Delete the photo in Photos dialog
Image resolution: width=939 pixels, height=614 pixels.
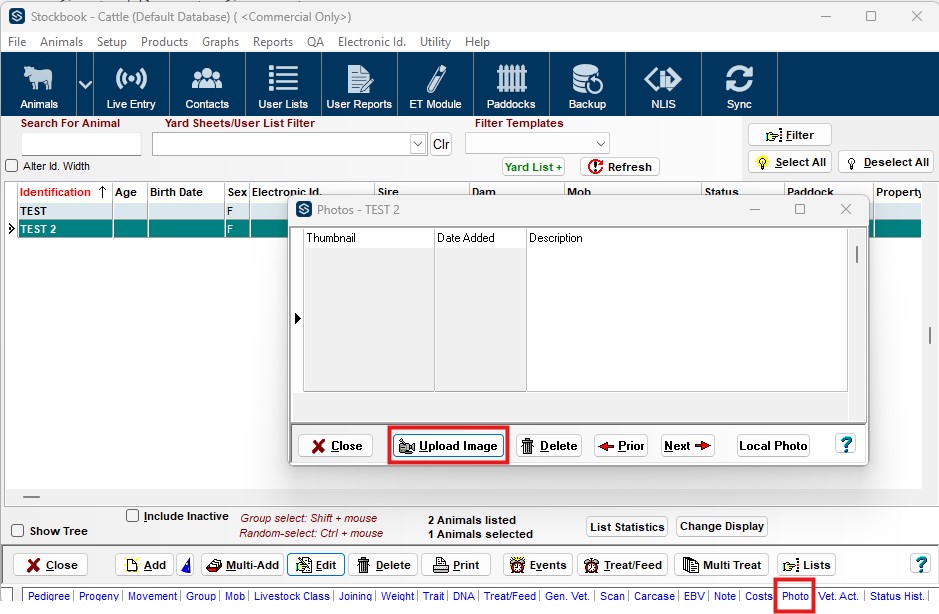(x=549, y=446)
